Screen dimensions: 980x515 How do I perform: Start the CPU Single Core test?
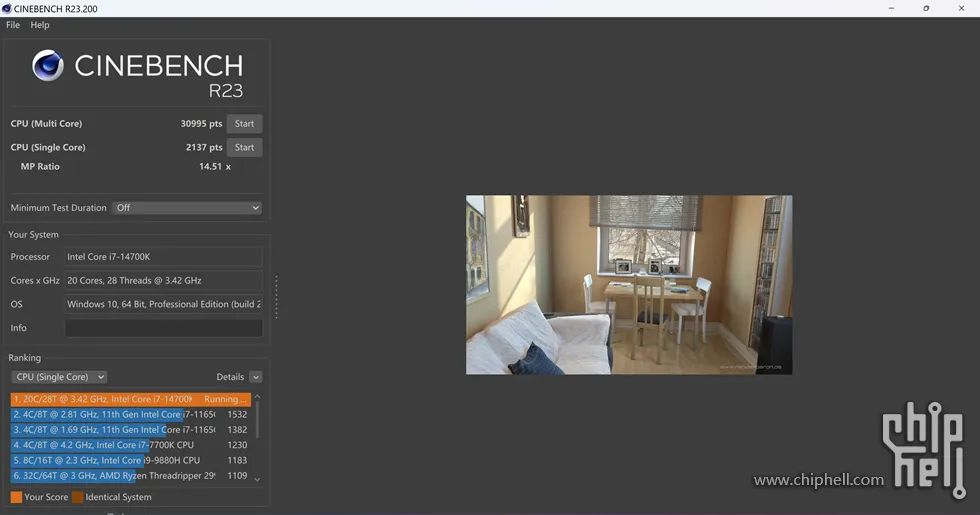click(244, 148)
